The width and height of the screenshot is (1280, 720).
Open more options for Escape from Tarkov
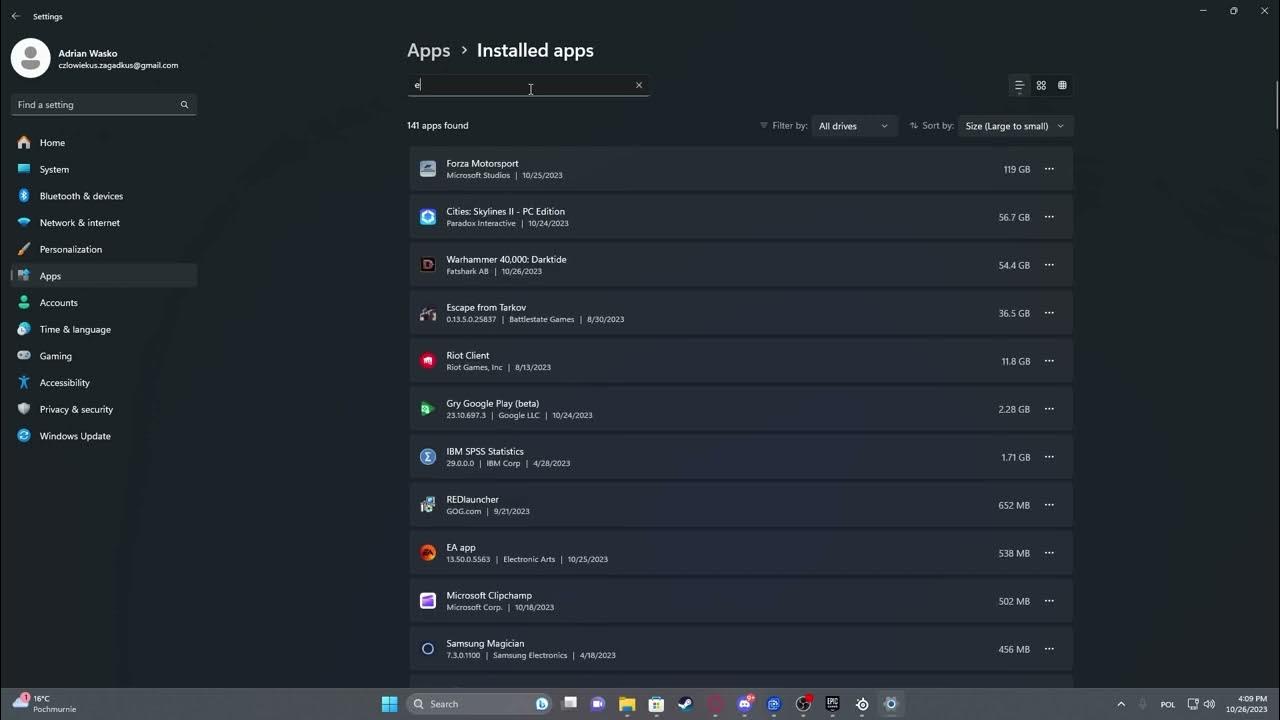click(1049, 313)
